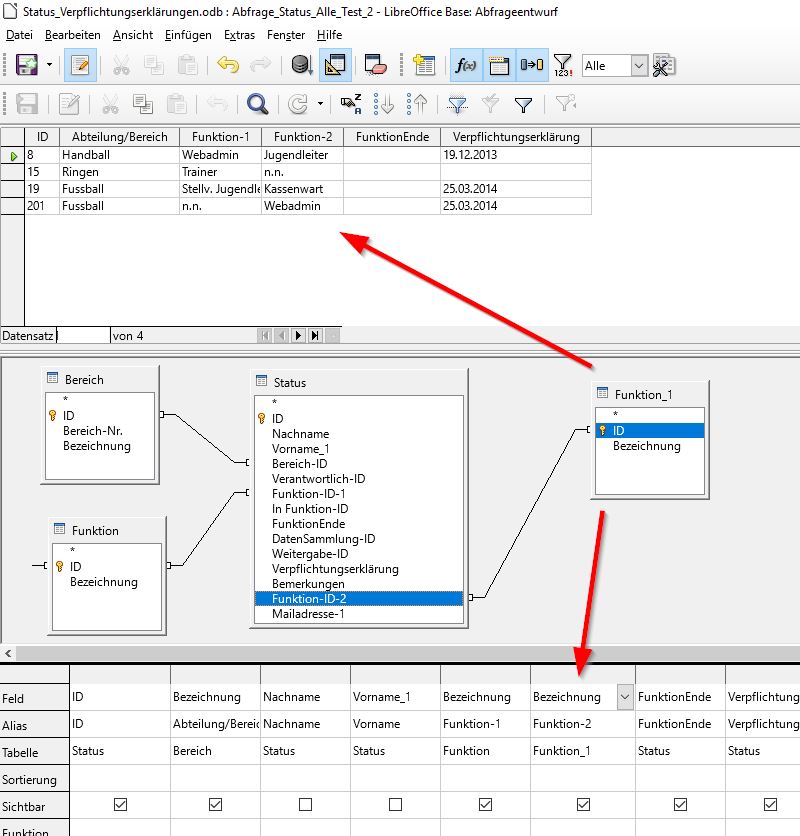Open the Datei menu

tap(19, 35)
